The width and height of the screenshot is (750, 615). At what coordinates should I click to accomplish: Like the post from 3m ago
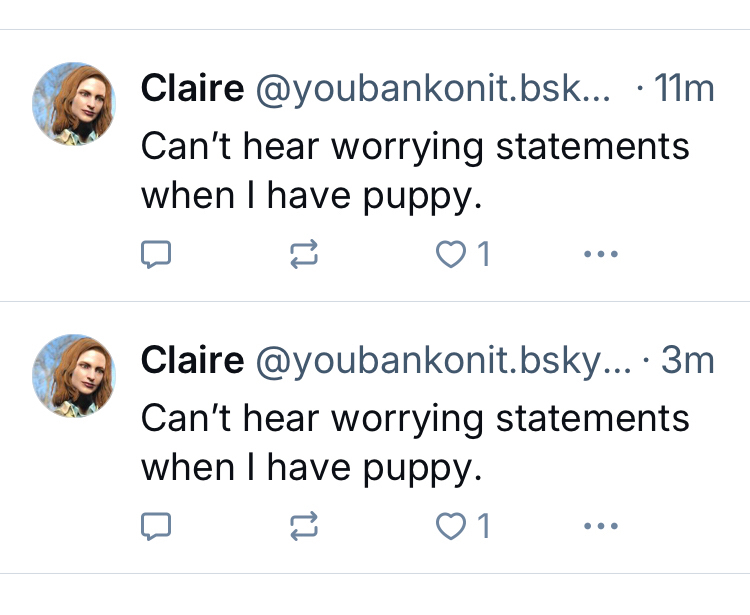coord(452,526)
